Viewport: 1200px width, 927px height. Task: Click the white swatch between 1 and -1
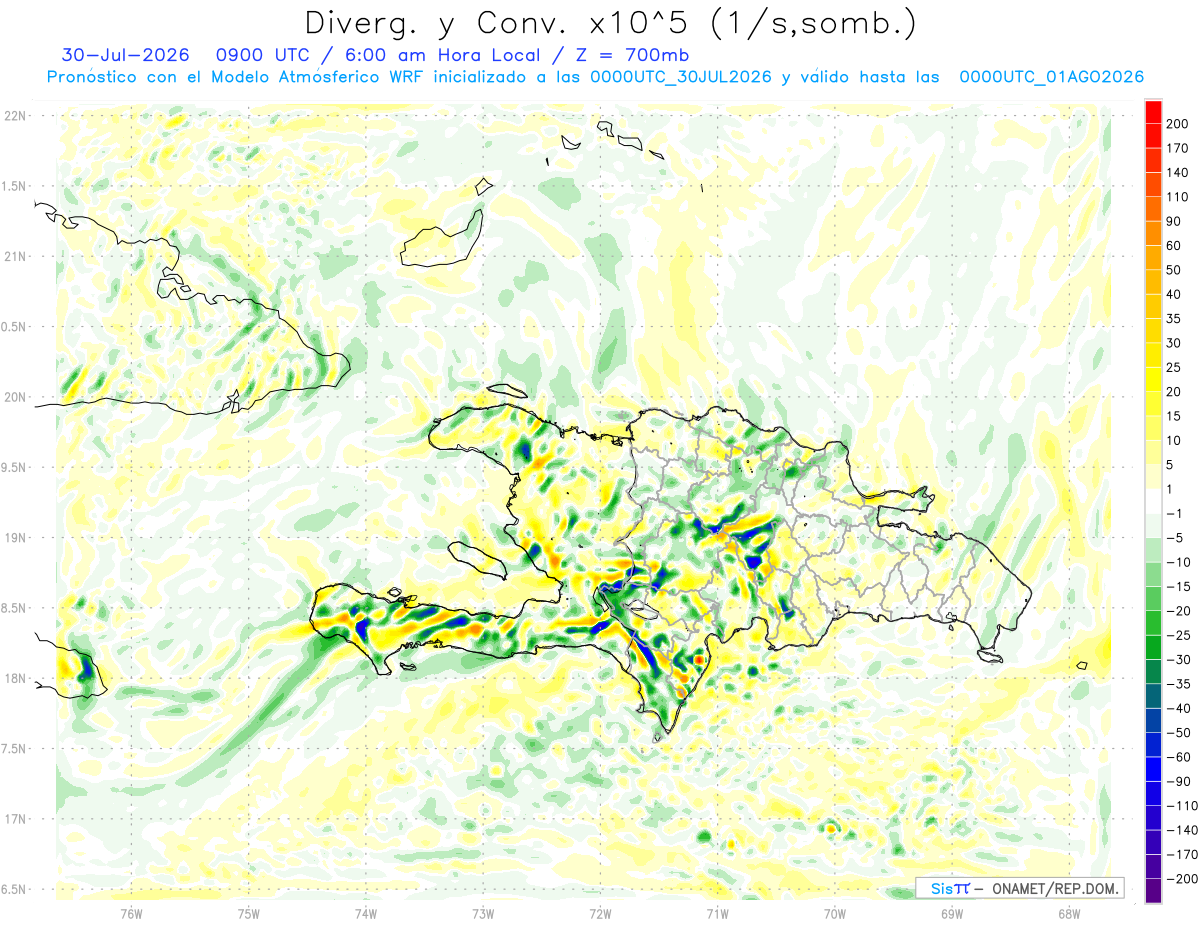pos(1153,501)
